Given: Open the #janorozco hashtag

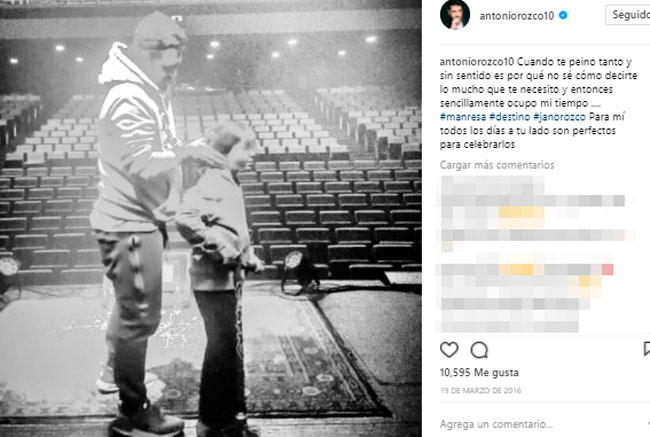Looking at the screenshot, I should (559, 117).
